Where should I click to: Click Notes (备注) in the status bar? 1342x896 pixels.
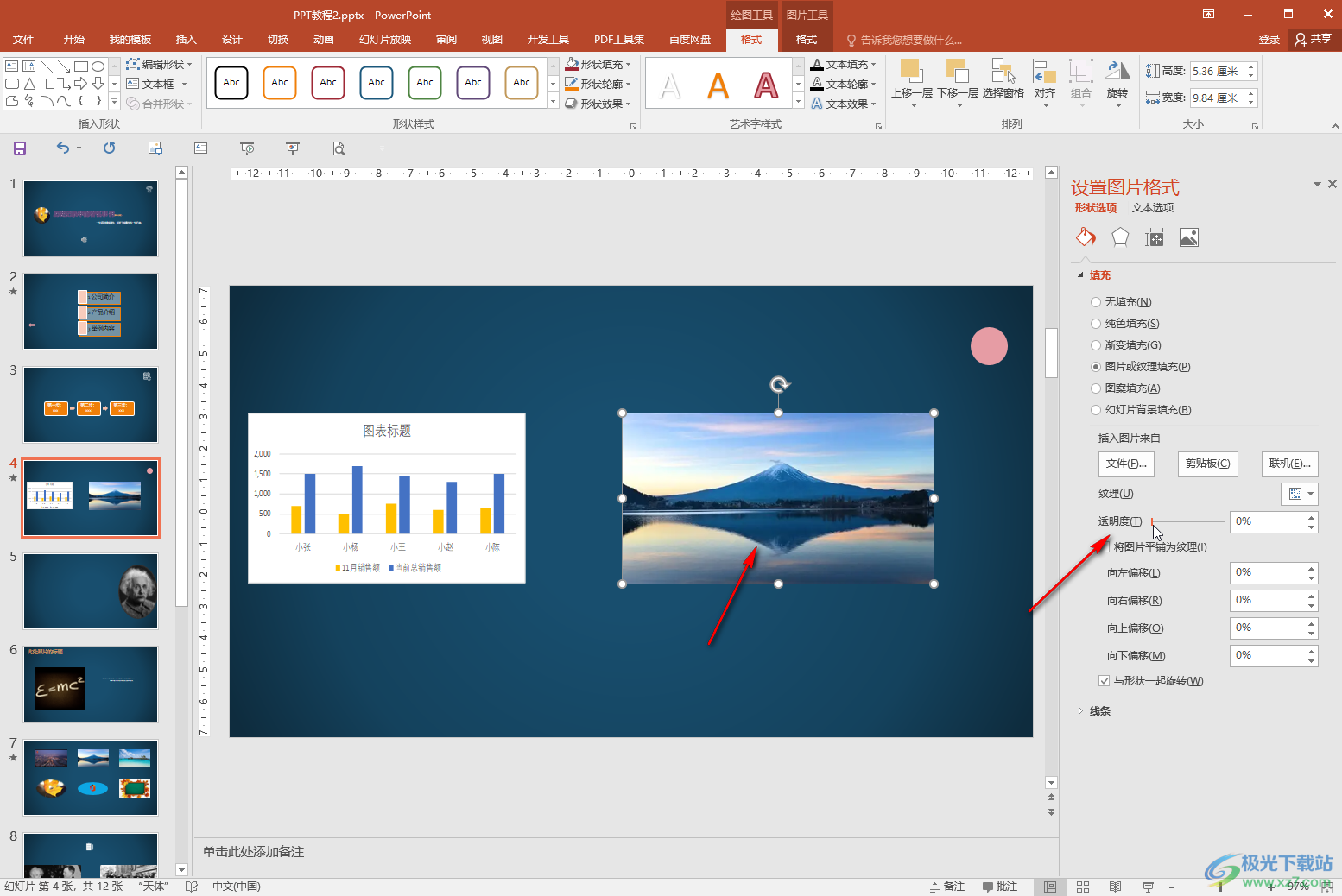(x=946, y=887)
